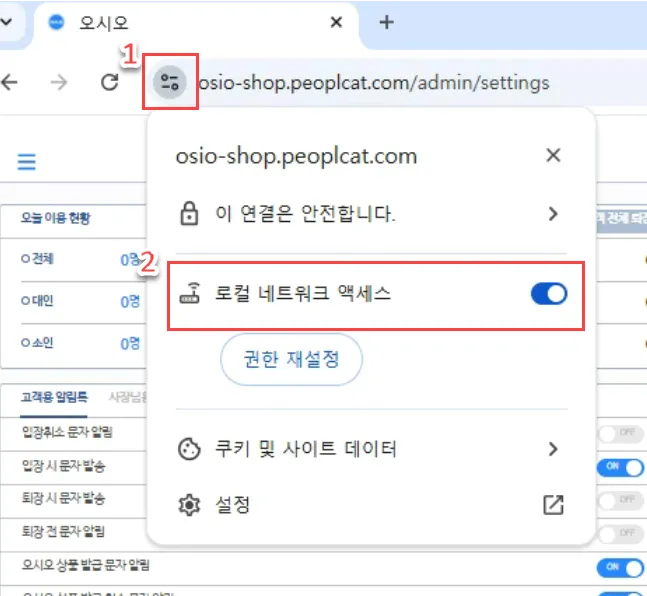Open the tab search dropdown arrow
The height and width of the screenshot is (596, 647).
pos(8,22)
